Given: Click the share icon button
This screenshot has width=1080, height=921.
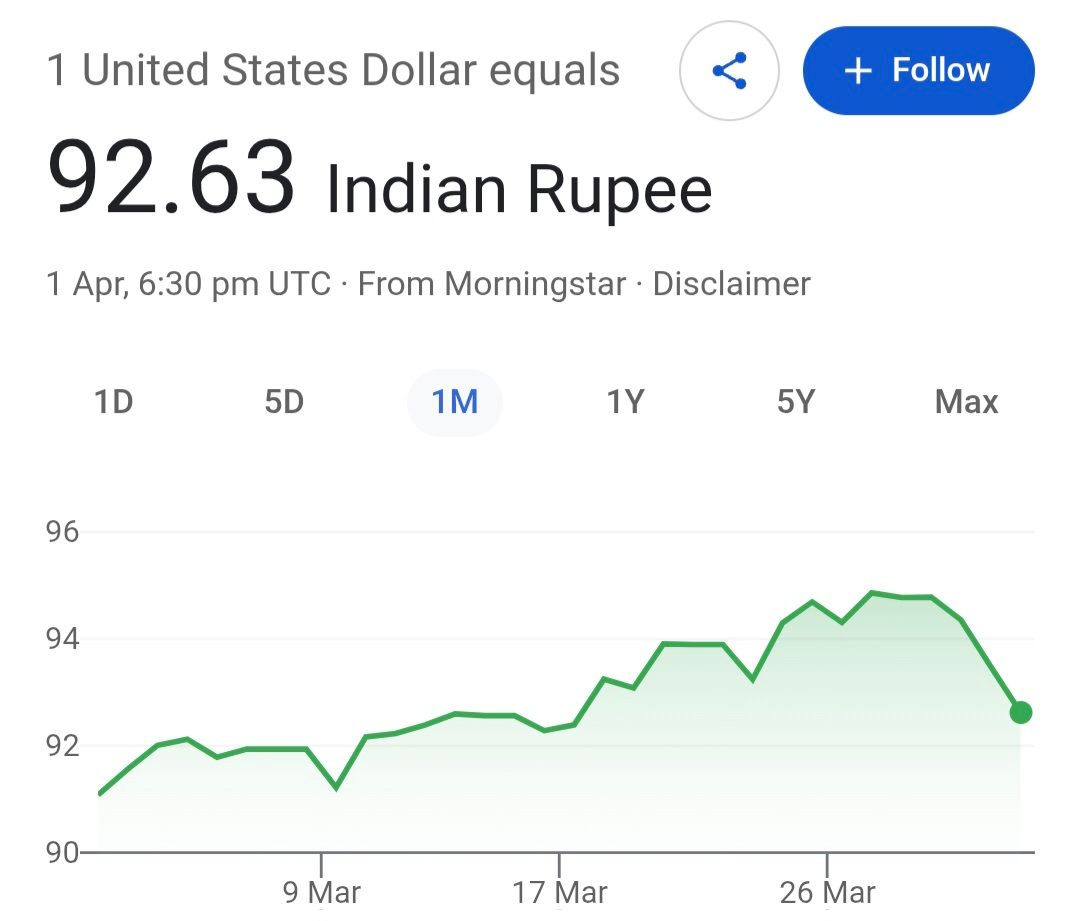Looking at the screenshot, I should tap(729, 71).
